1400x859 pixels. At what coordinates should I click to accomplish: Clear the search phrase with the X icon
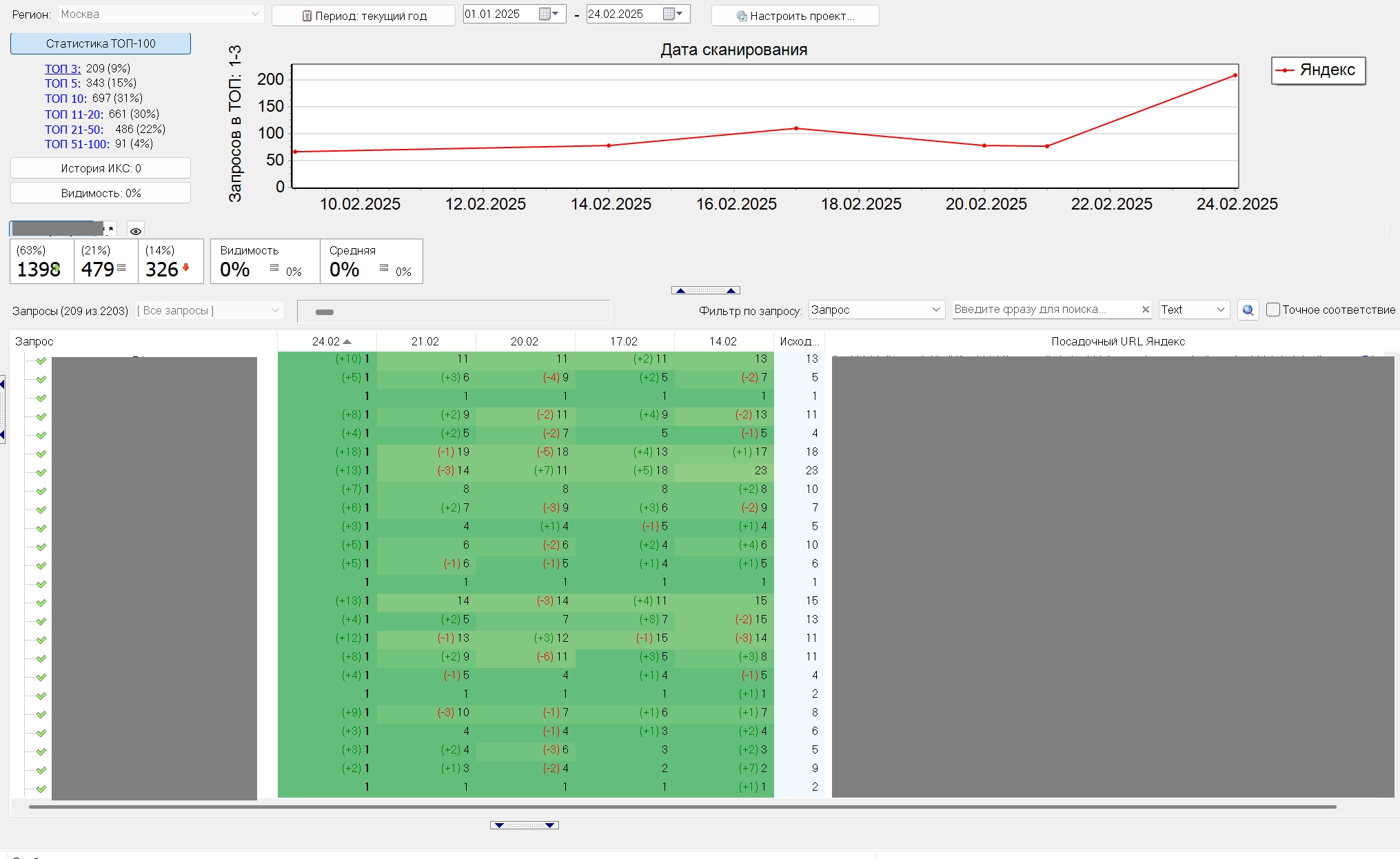coord(1146,310)
